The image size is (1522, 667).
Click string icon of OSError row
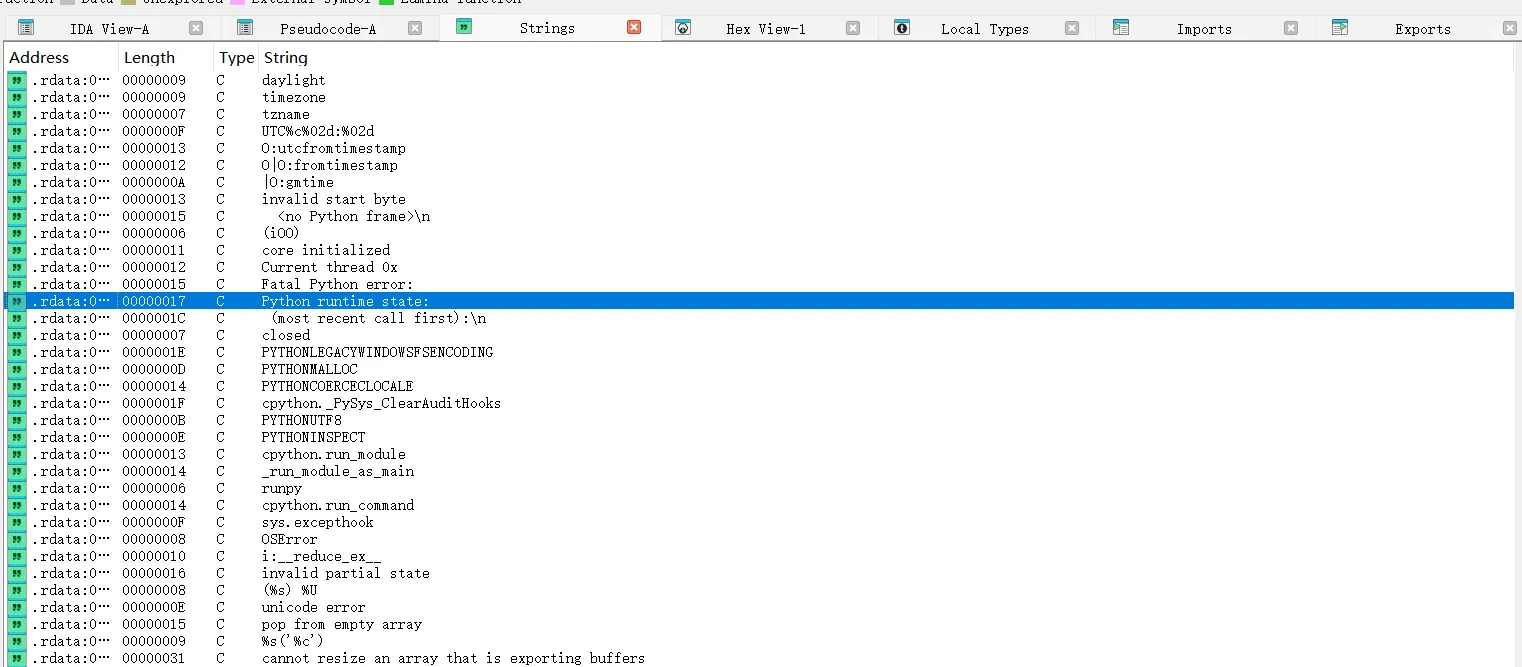tap(17, 539)
